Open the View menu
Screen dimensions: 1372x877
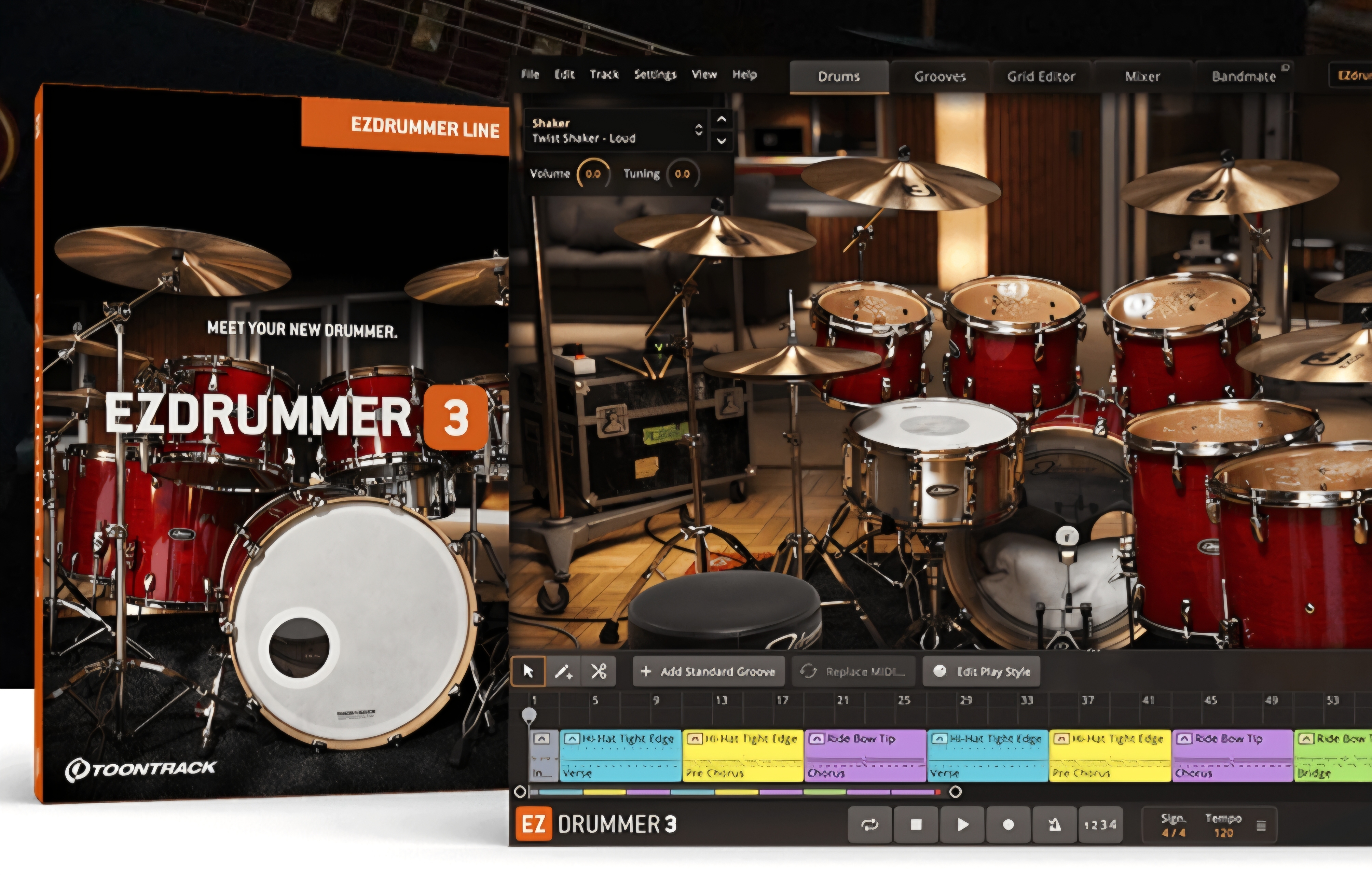704,74
